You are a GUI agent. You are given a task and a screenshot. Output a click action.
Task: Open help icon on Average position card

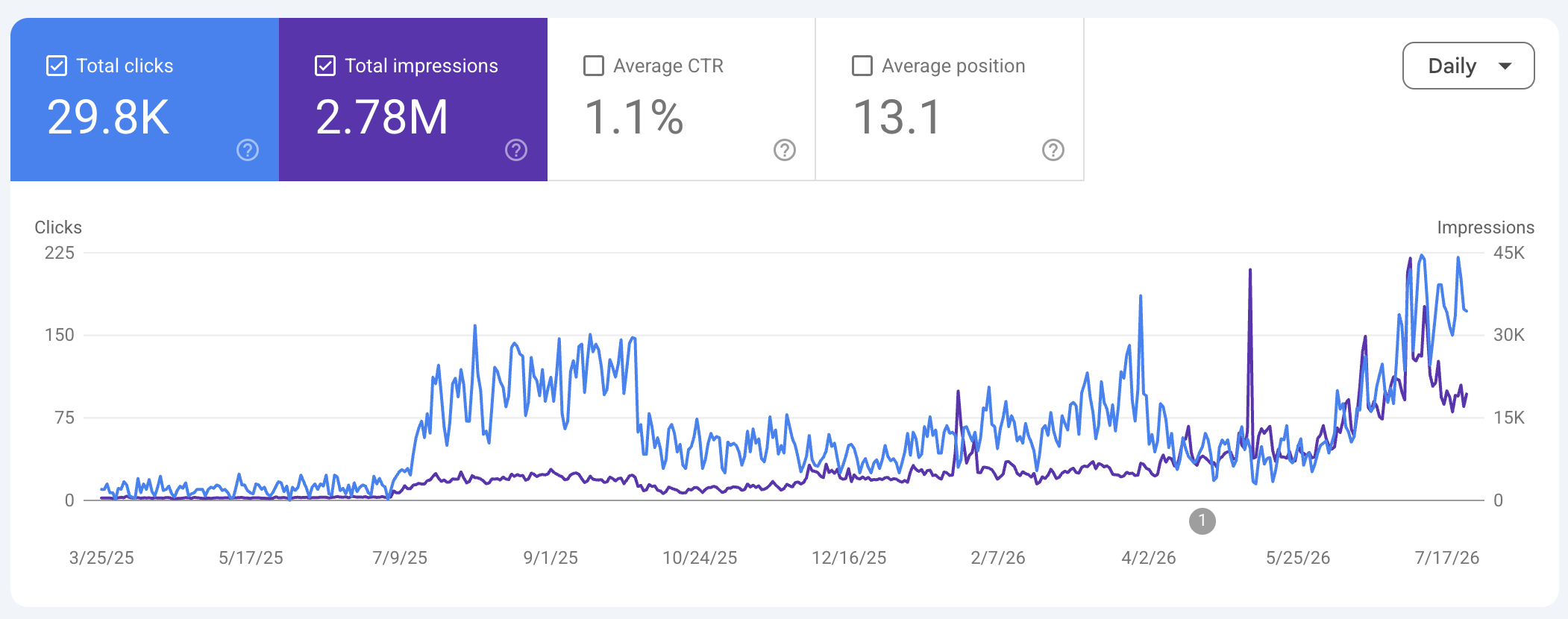[1053, 150]
